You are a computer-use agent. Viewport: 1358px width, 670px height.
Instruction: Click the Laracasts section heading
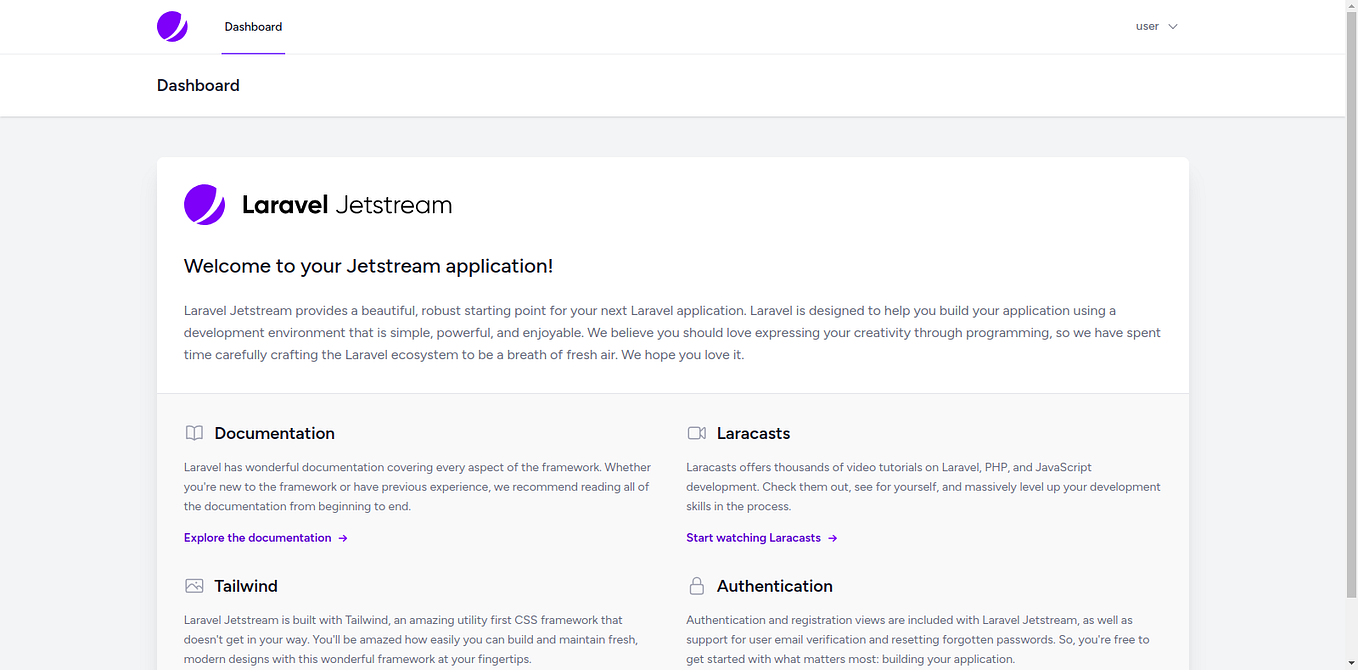click(753, 433)
